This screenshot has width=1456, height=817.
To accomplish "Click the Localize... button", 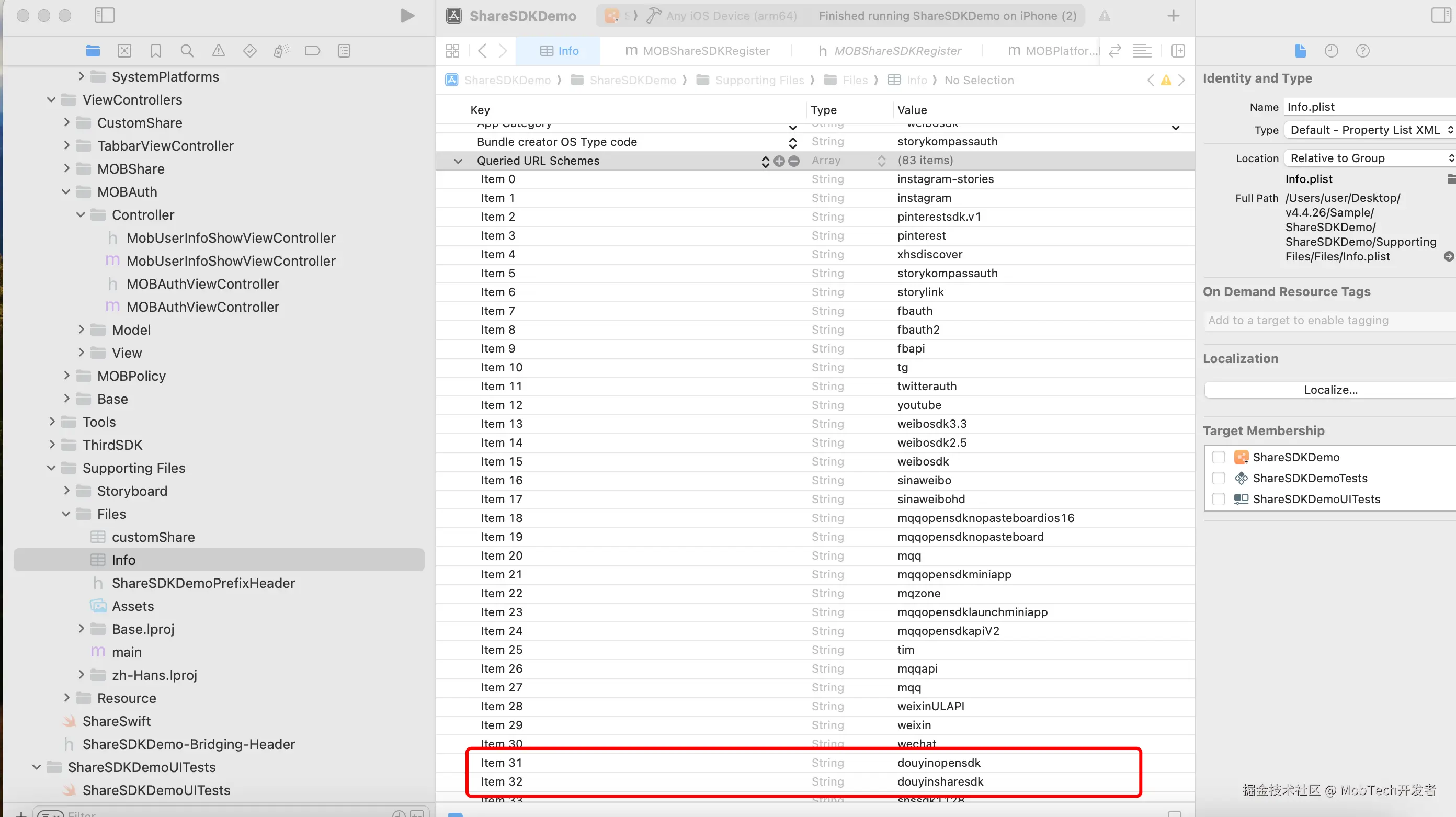I will click(1330, 390).
